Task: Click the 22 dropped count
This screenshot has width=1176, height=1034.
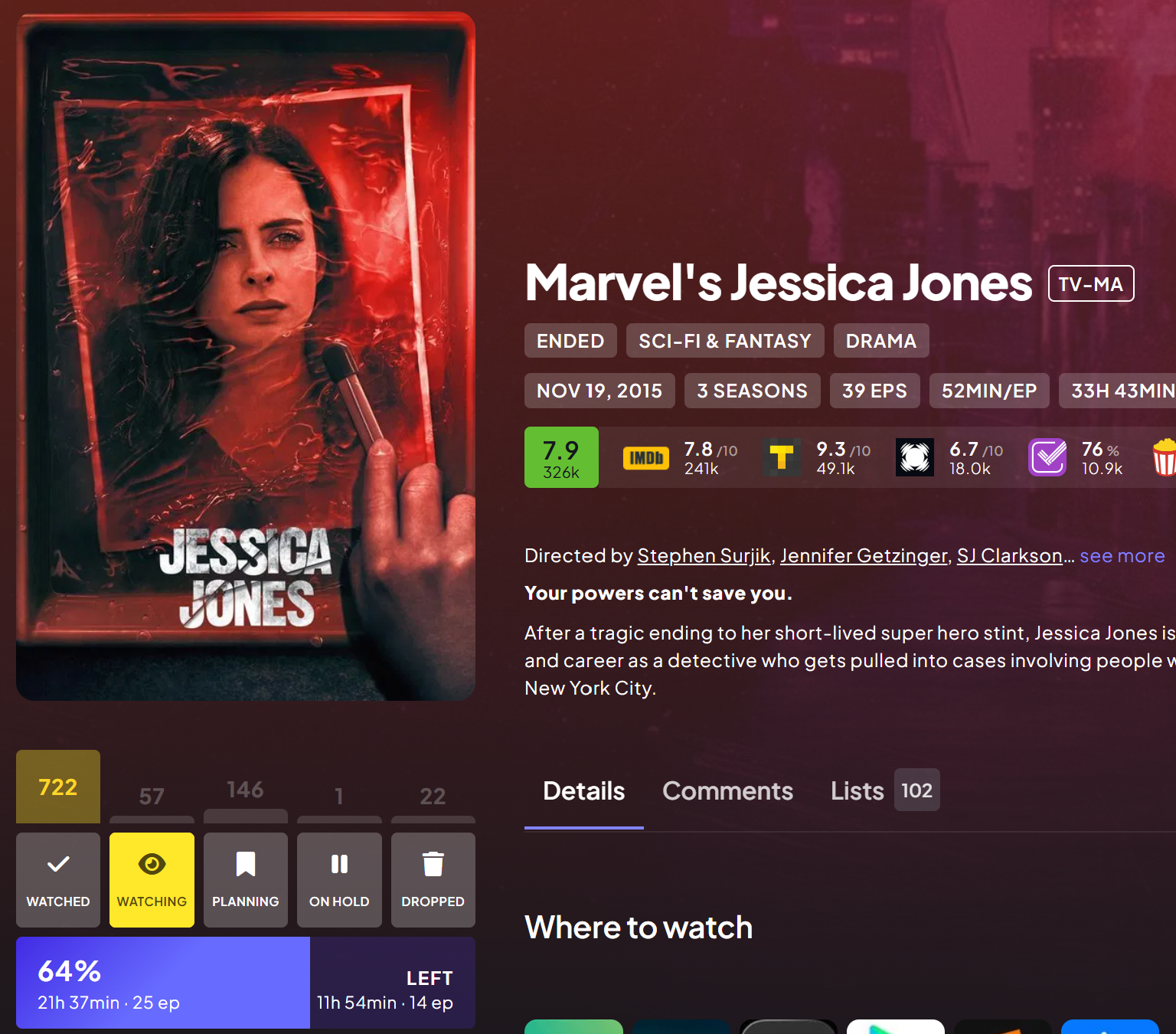Action: tap(433, 797)
